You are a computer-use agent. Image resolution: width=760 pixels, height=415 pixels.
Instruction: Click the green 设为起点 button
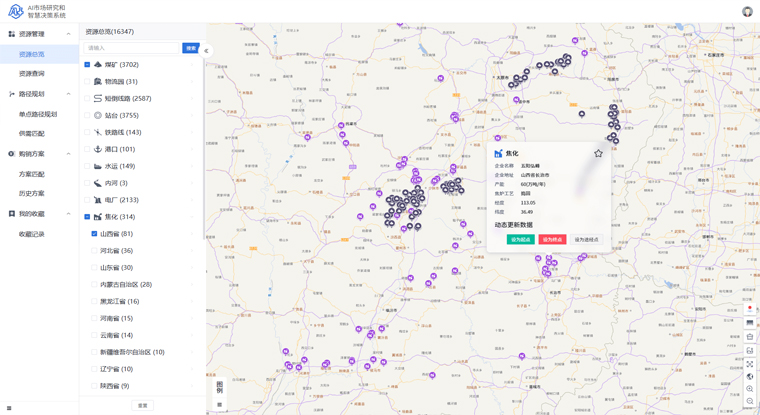point(520,240)
